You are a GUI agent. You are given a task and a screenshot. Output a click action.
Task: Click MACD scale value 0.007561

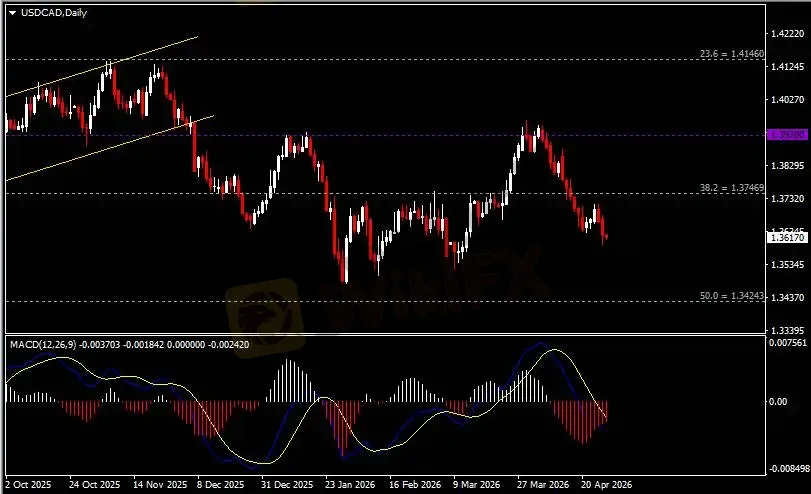(787, 343)
